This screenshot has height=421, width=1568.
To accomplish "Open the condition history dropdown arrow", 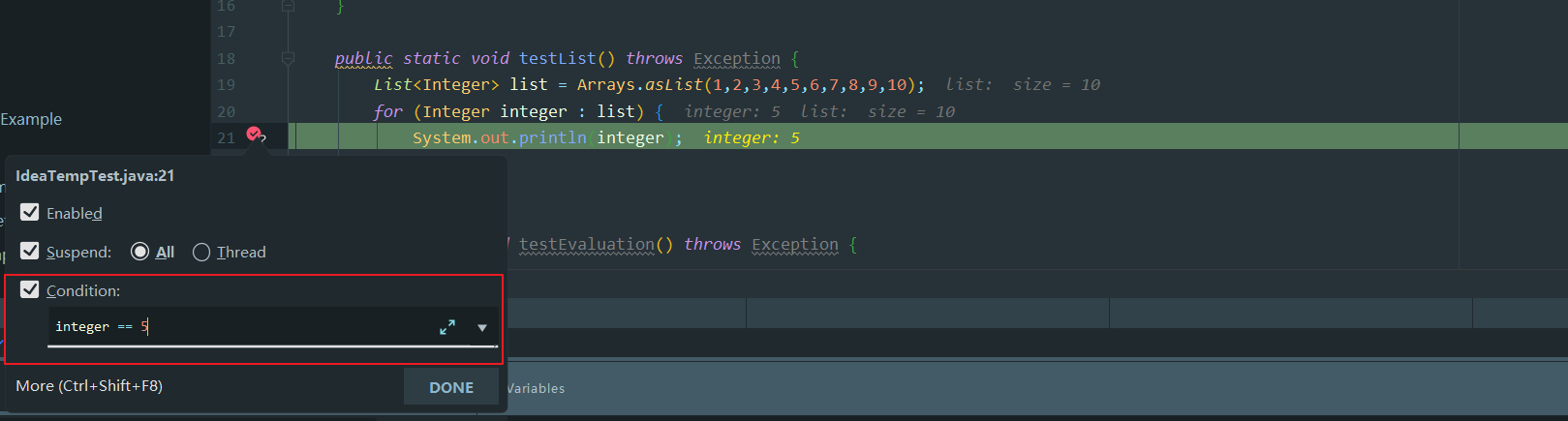I will click(x=482, y=328).
